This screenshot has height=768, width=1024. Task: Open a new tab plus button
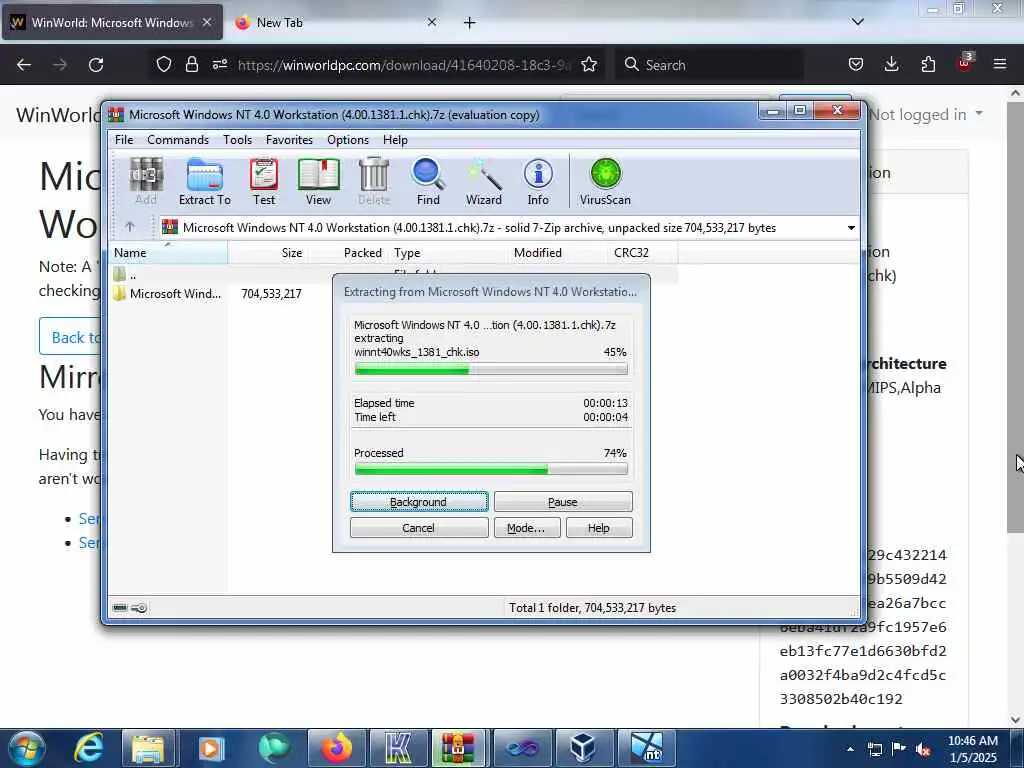click(x=469, y=23)
